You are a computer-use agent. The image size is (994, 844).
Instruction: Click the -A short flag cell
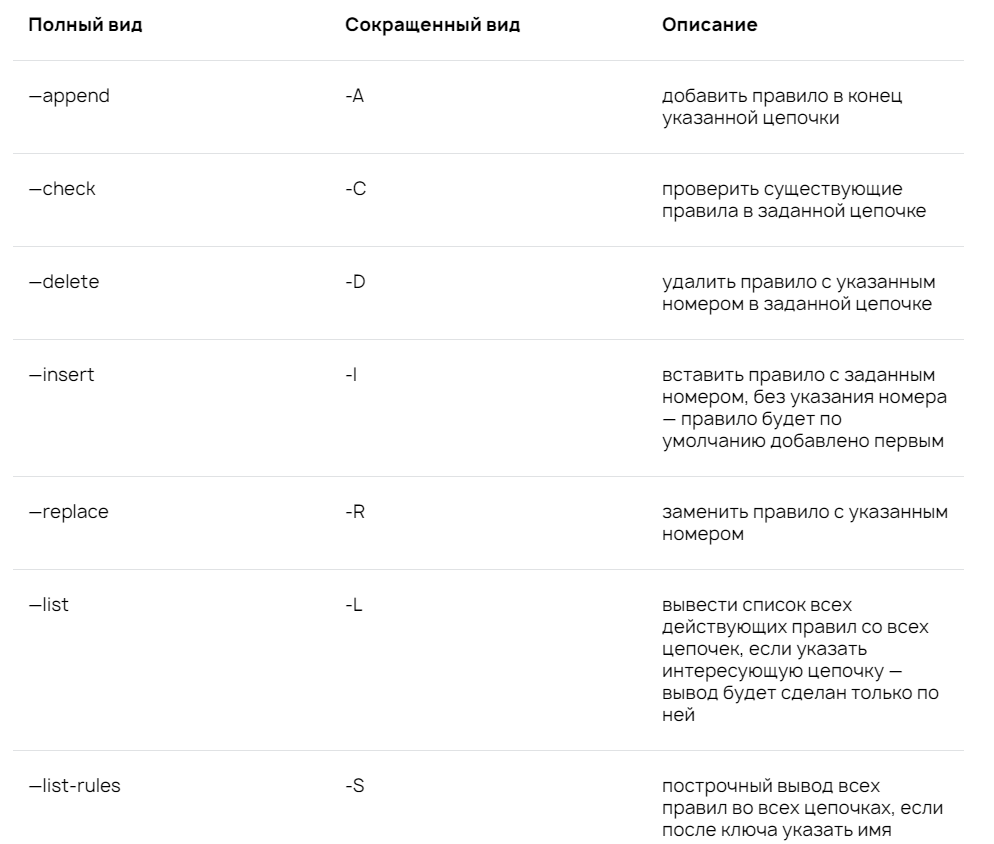click(354, 96)
